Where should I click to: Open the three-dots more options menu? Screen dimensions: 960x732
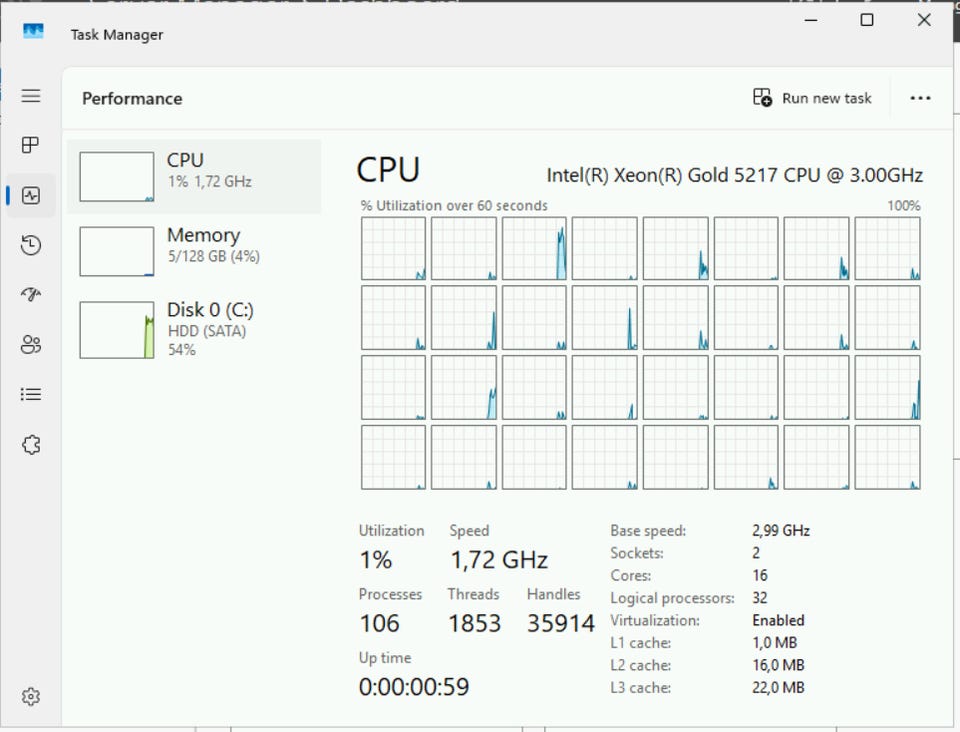tap(920, 98)
